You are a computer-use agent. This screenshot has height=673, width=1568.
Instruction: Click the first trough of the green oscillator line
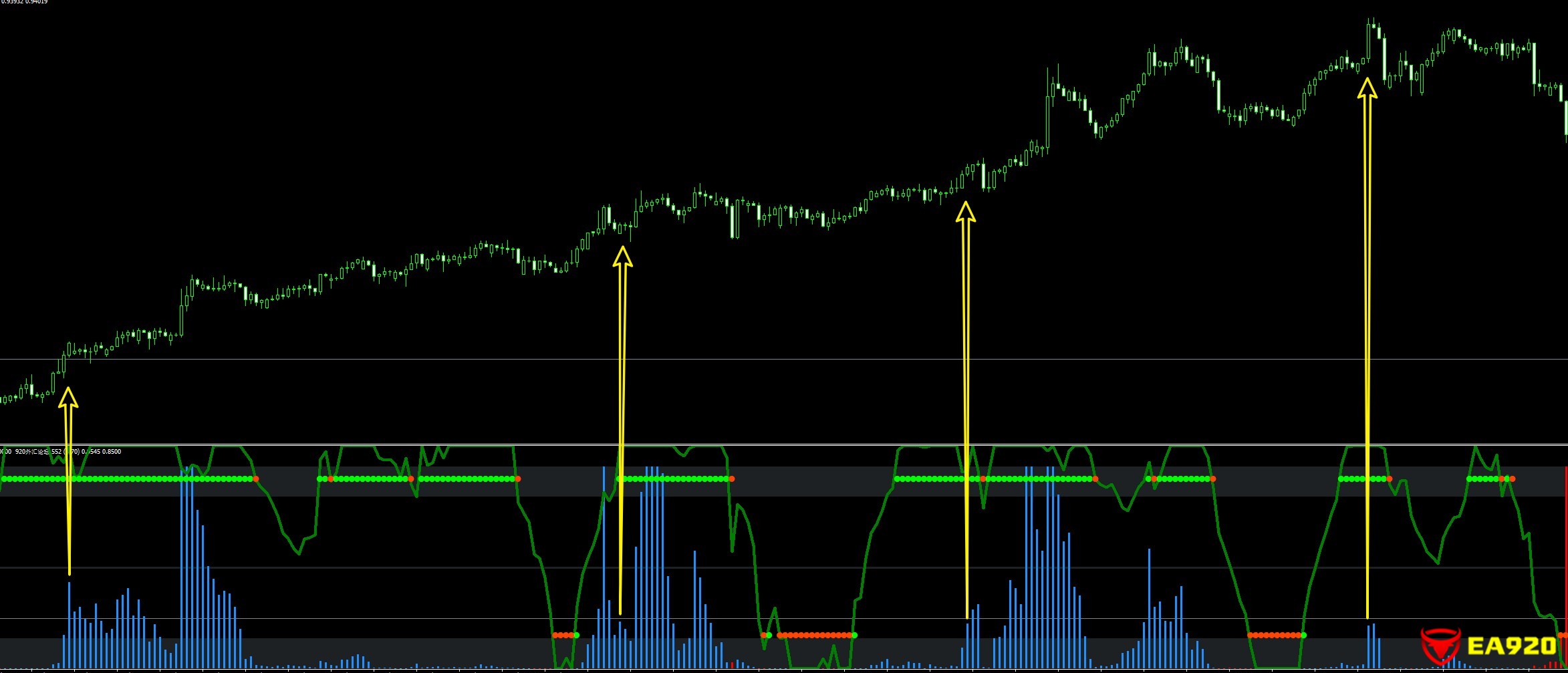point(298,553)
